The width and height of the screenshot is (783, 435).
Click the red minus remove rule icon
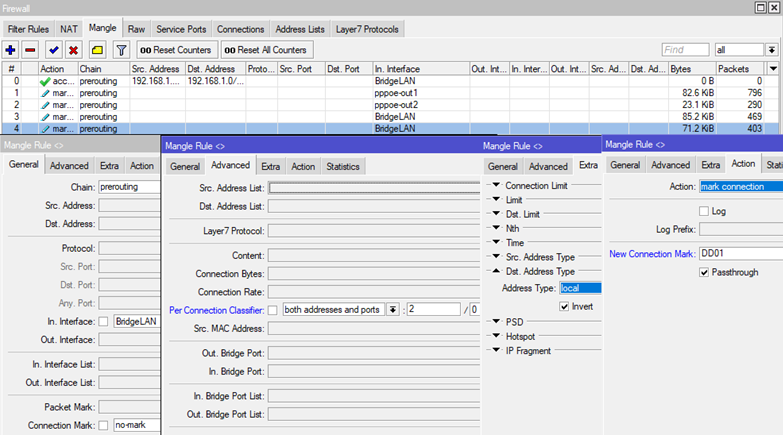[x=31, y=49]
